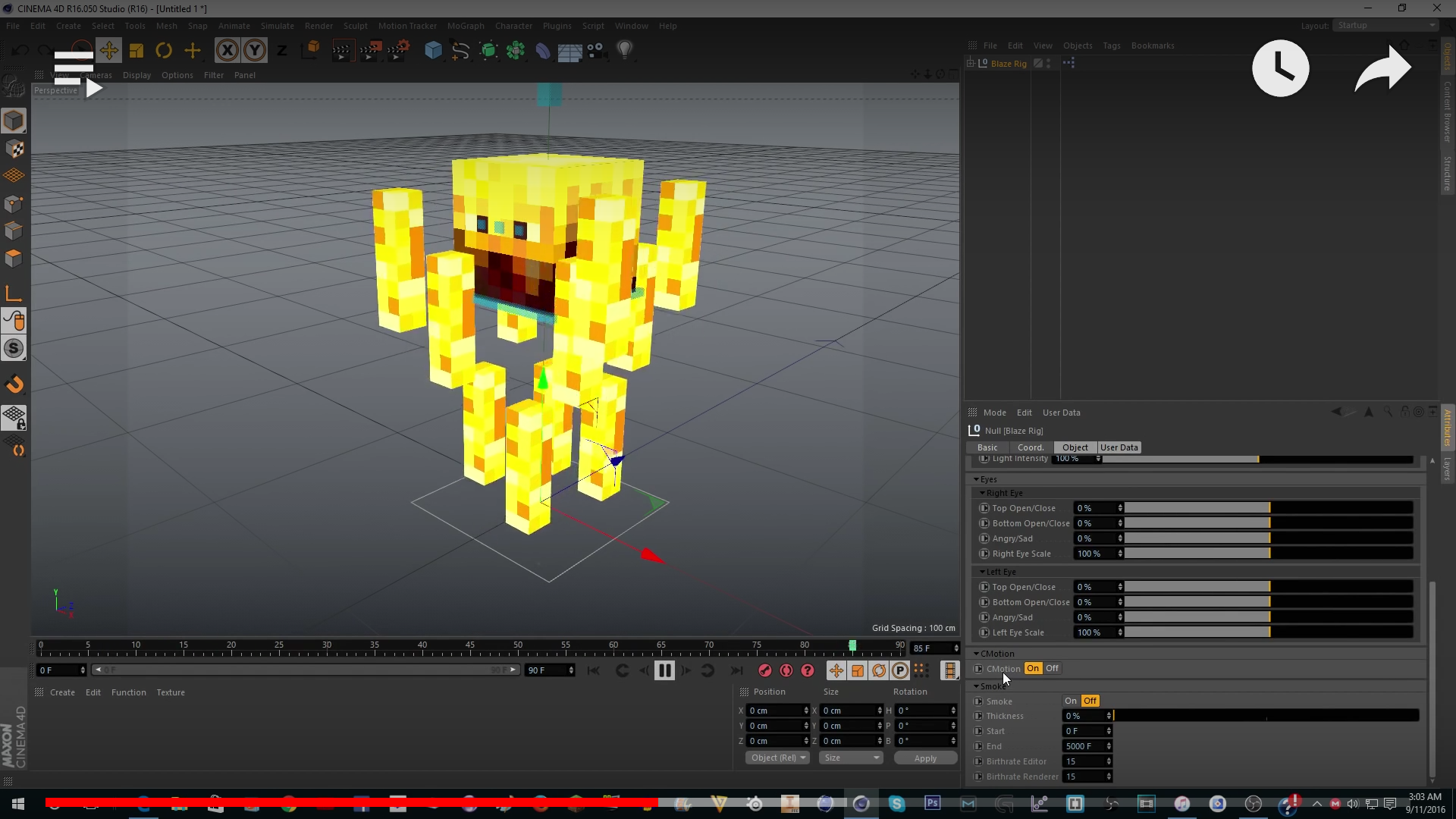Switch to the User Data tab

point(1119,447)
